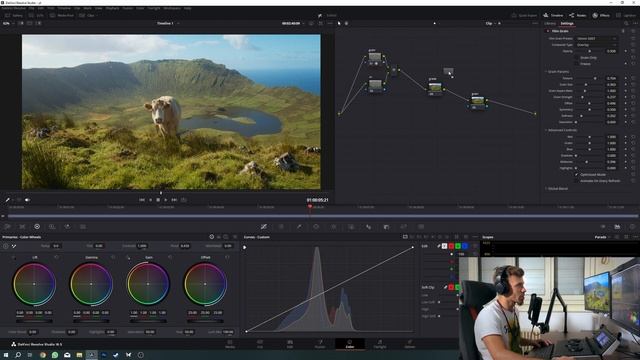Open the Power Window palette
The image size is (640, 360).
(316, 227)
